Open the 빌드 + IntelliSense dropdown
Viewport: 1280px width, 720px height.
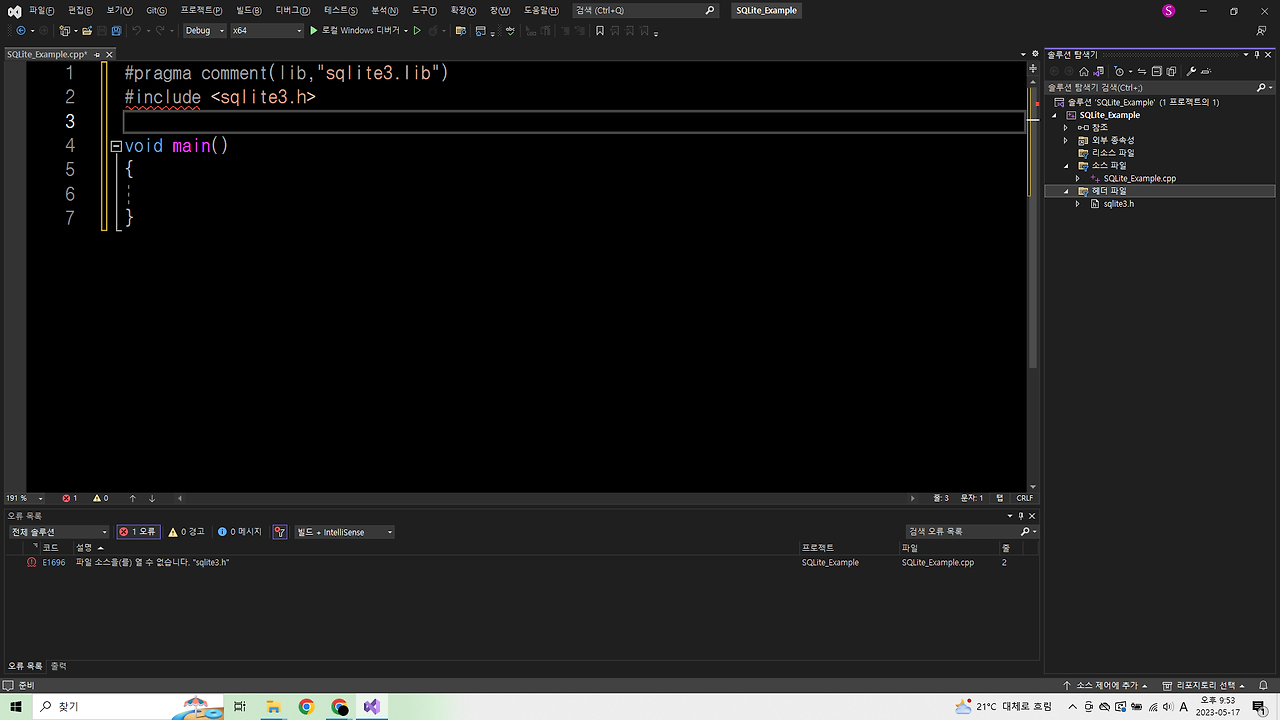coord(344,532)
